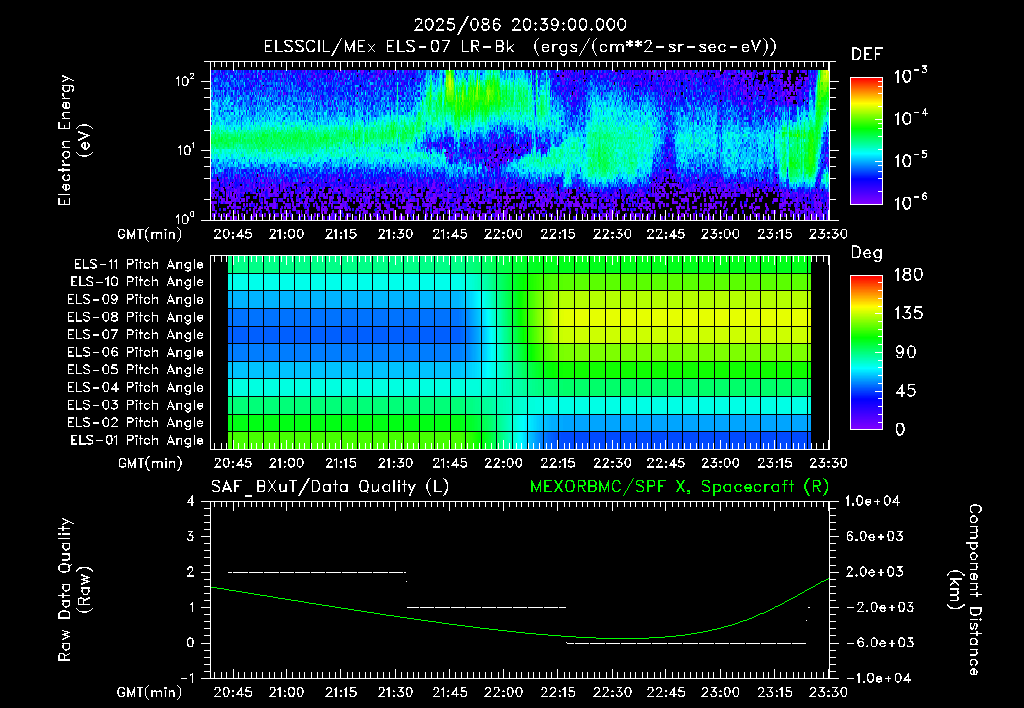Click the 22:30 tick label under pitch angle panel
This screenshot has height=708, width=1024.
612,463
